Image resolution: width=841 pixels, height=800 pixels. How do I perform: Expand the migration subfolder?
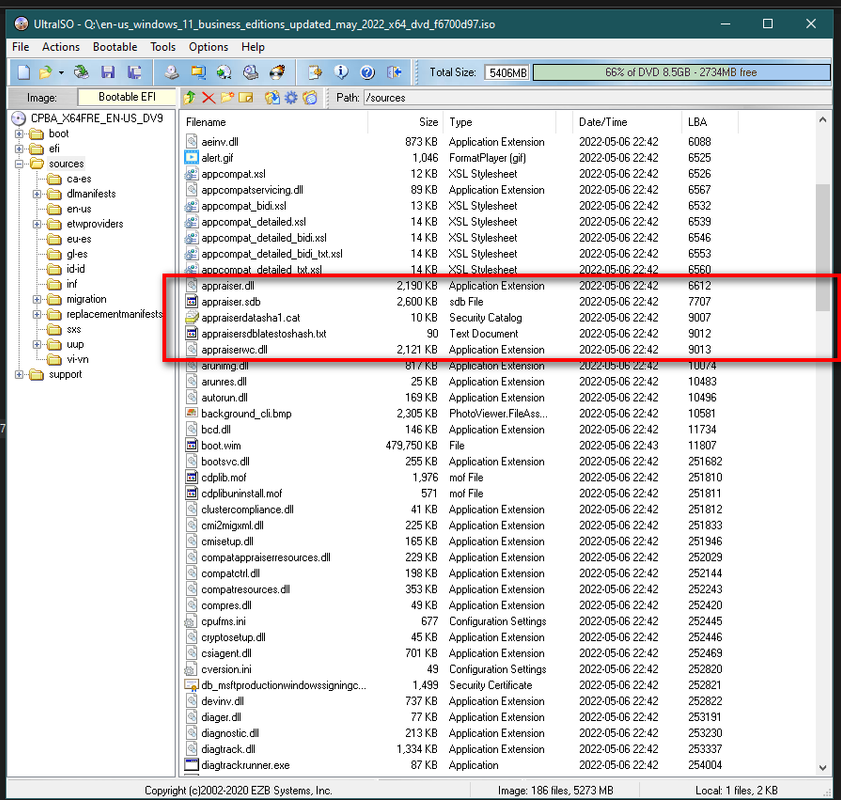[x=37, y=299]
